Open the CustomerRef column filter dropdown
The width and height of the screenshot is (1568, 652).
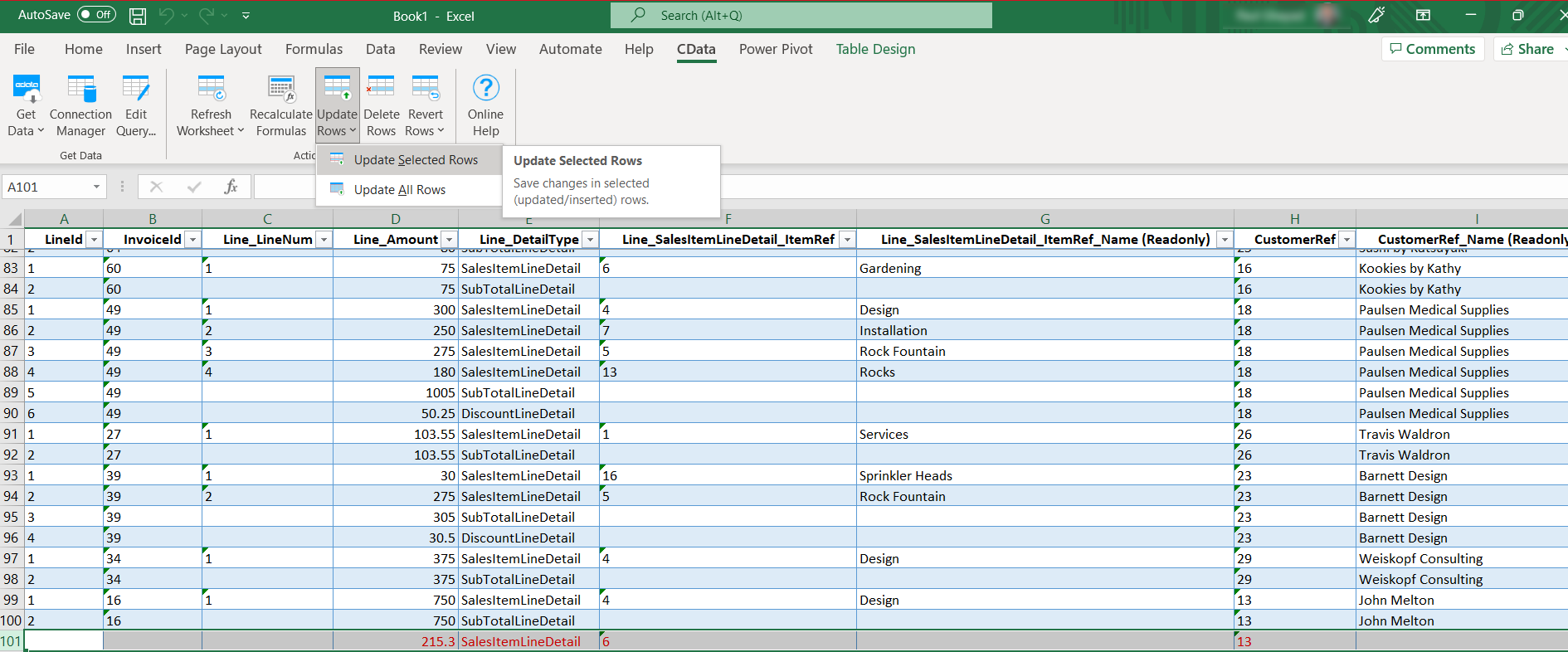point(1346,240)
